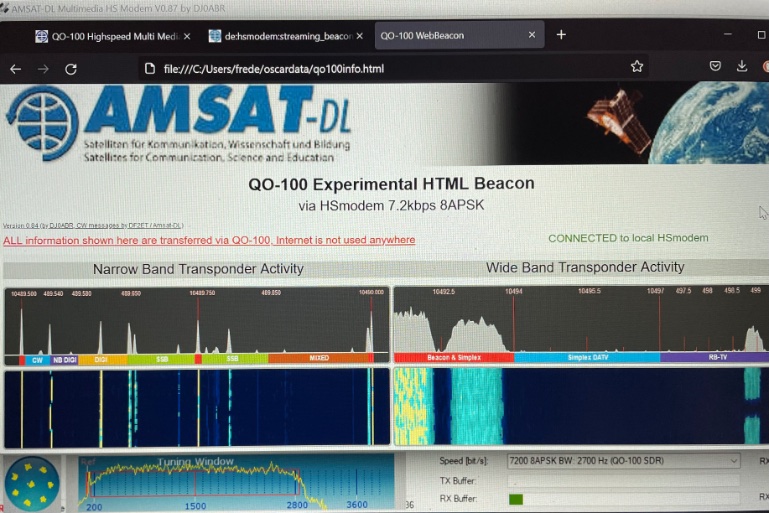
Task: Close the QO-100 WebBeacon tab
Action: (x=532, y=35)
